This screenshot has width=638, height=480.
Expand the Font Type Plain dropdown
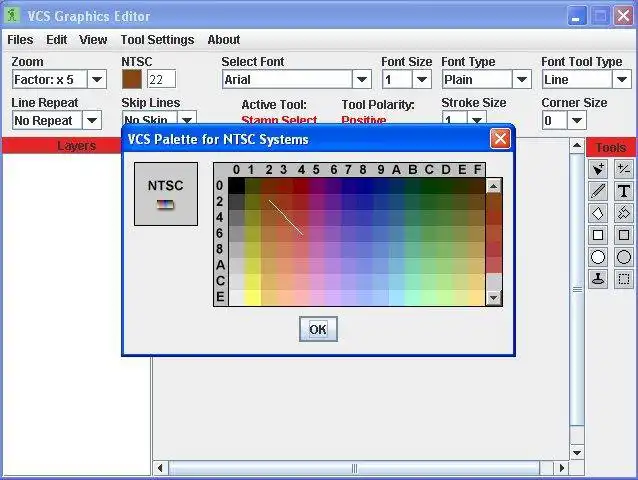(x=522, y=79)
